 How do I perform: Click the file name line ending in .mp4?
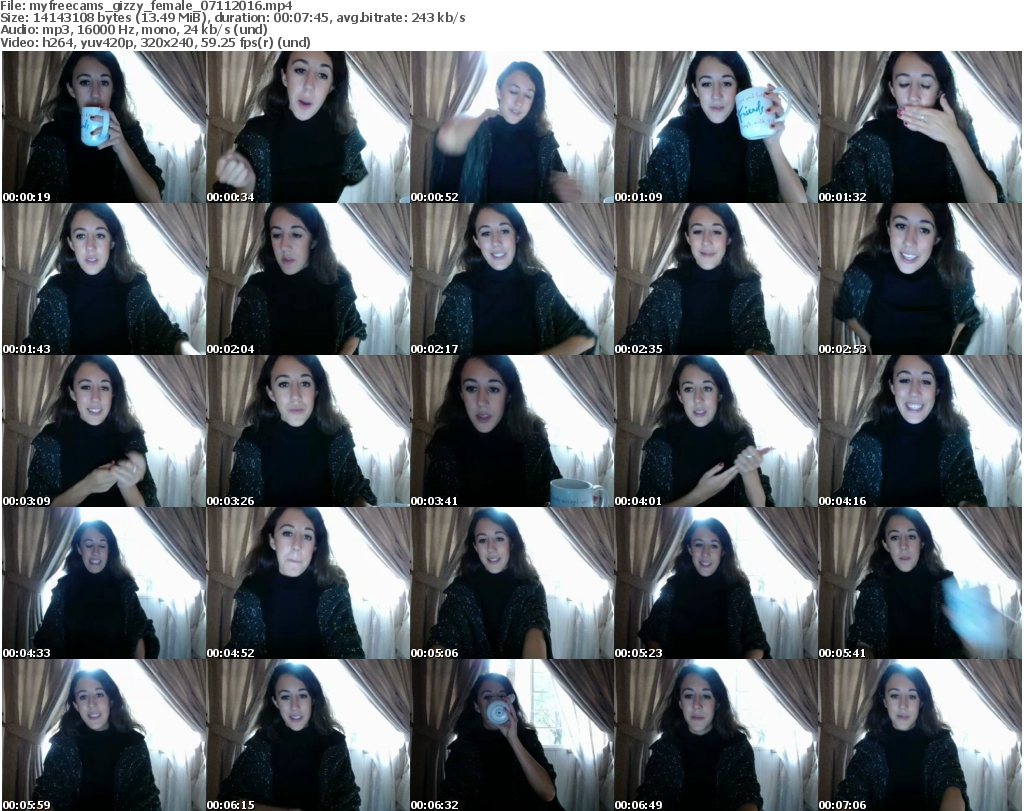[146, 6]
